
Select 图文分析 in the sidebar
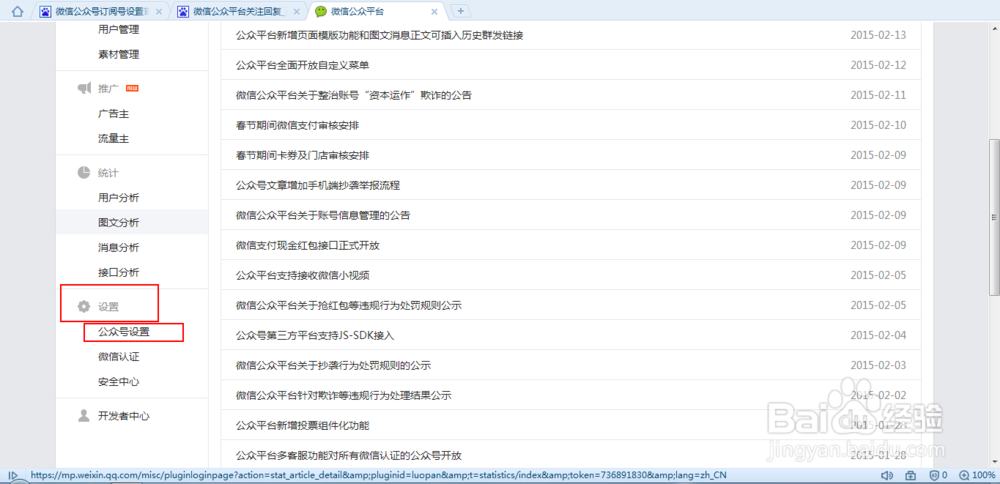[x=119, y=223]
